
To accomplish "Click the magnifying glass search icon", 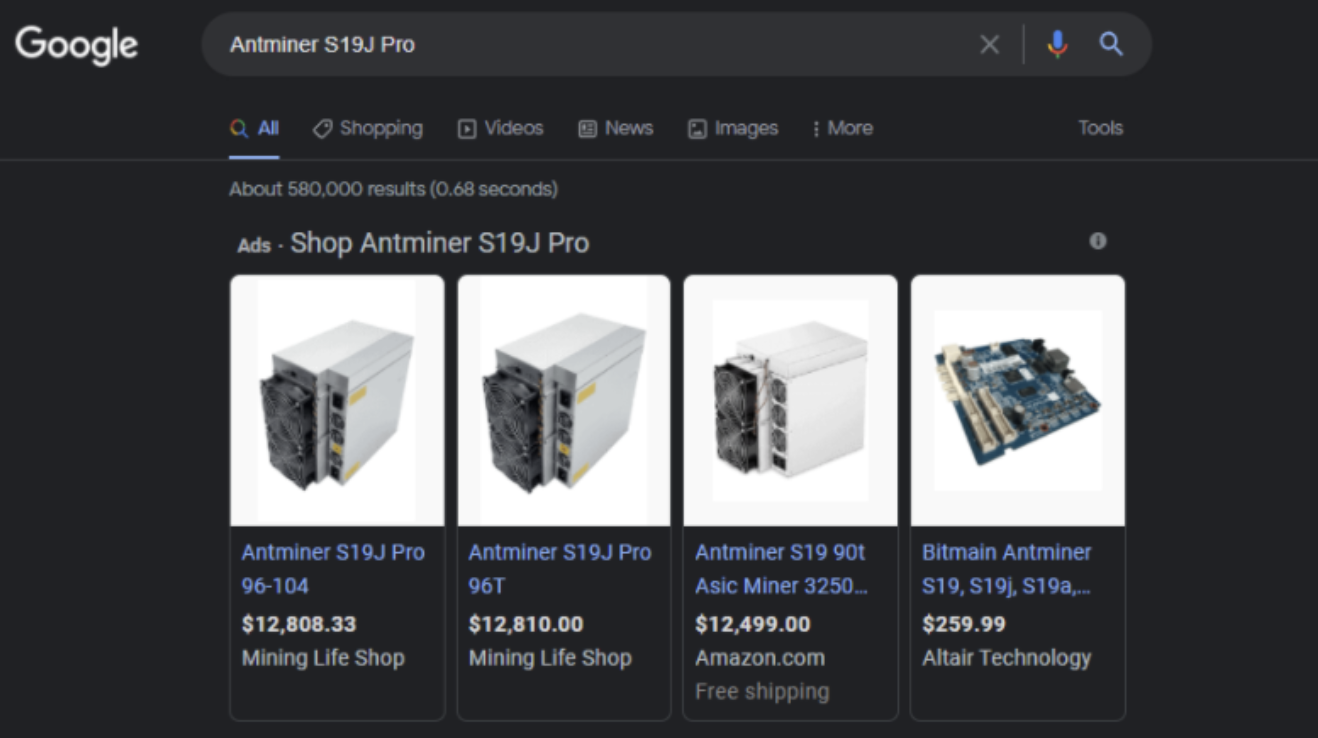I will tap(1111, 44).
